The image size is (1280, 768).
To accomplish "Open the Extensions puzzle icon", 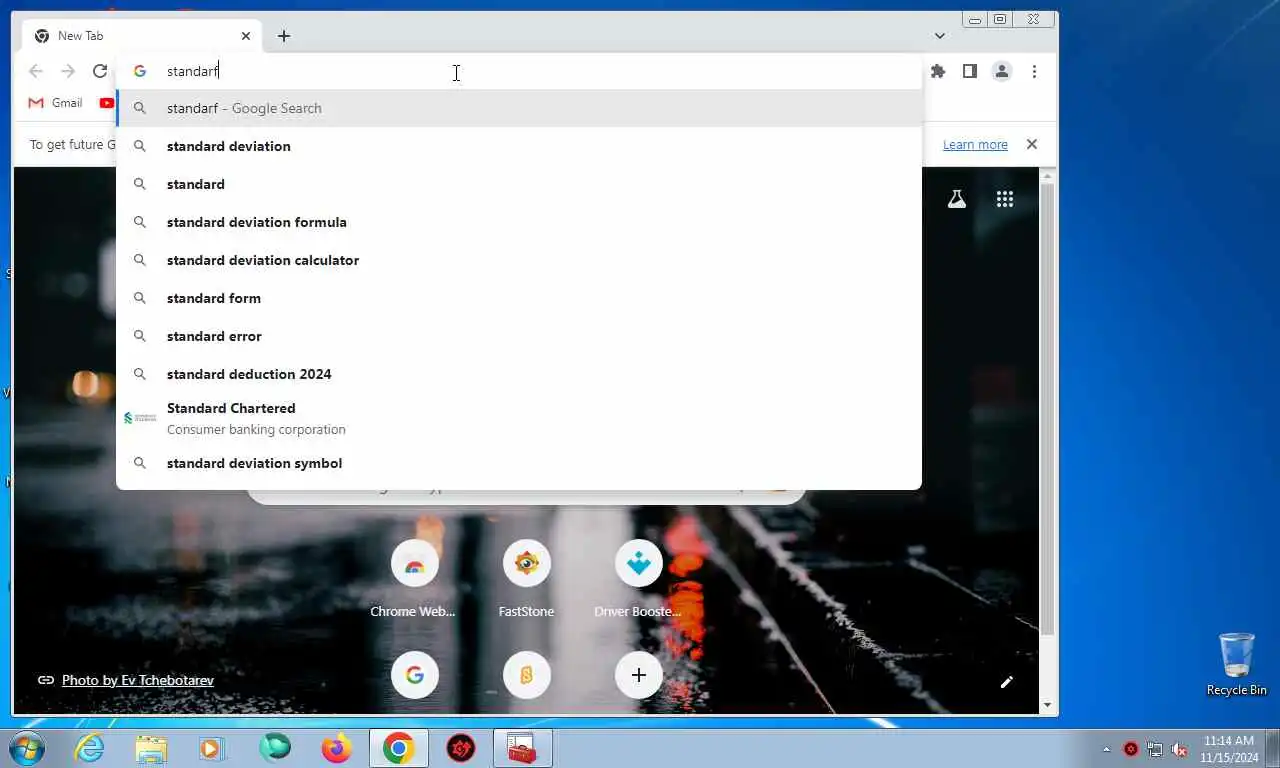I will (937, 71).
